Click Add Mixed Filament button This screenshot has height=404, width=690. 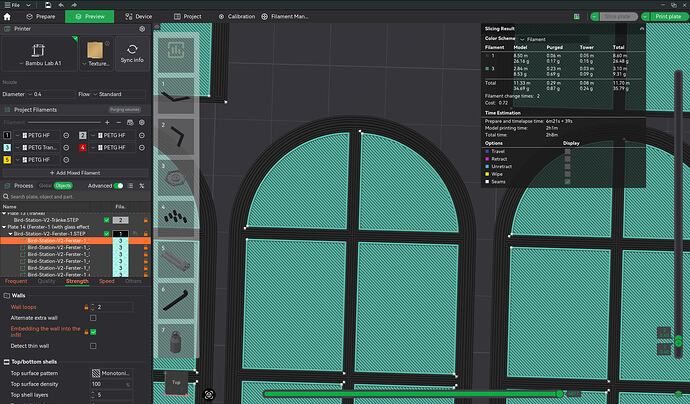click(x=75, y=173)
